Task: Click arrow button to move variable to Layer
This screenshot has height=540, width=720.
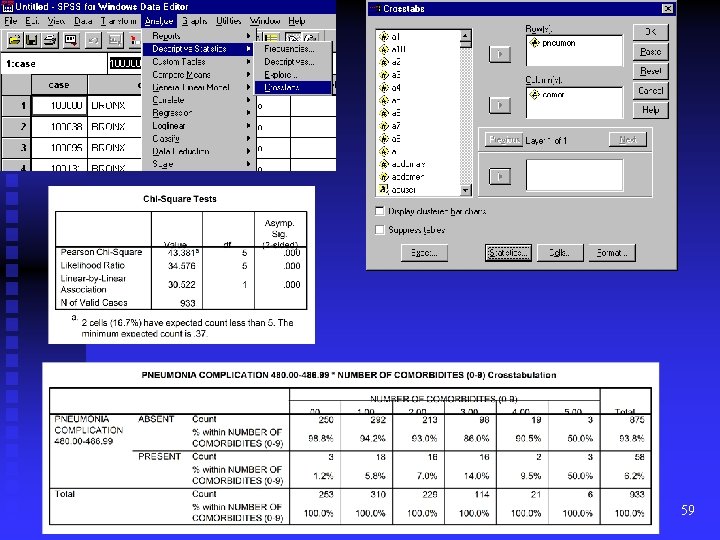Action: click(500, 176)
